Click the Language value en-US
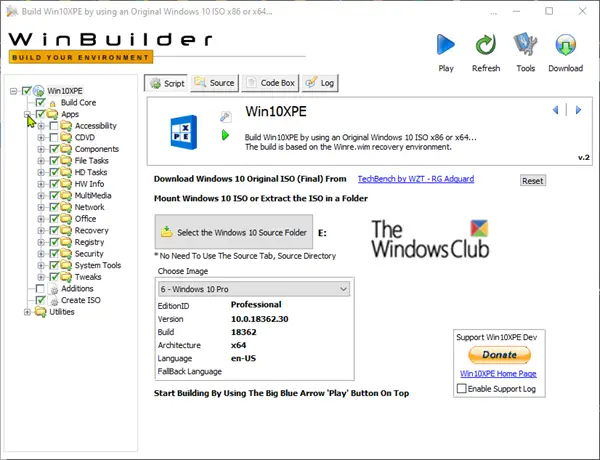Viewport: 600px width, 460px height. (x=243, y=358)
